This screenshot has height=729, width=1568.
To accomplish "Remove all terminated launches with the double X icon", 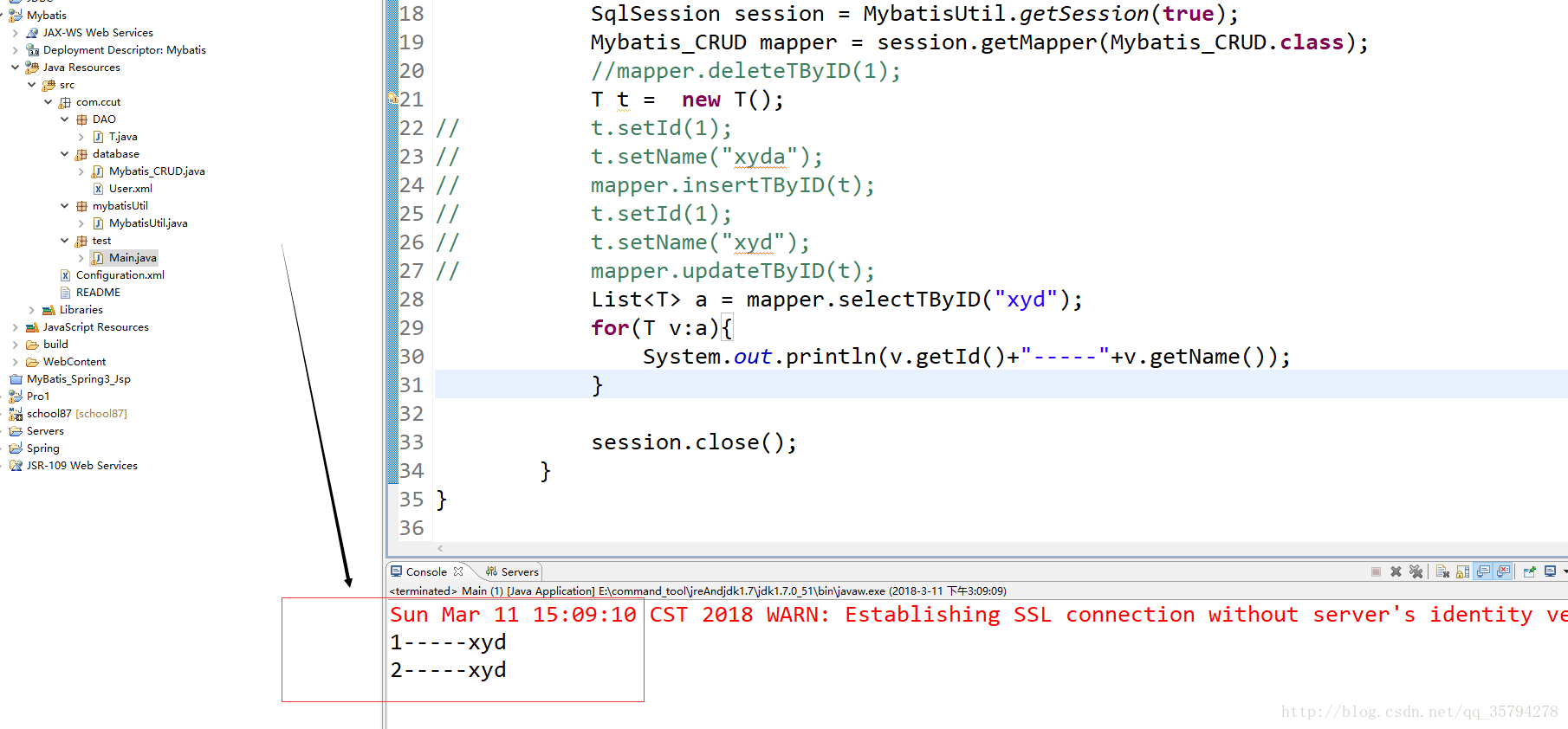I will pos(1416,571).
